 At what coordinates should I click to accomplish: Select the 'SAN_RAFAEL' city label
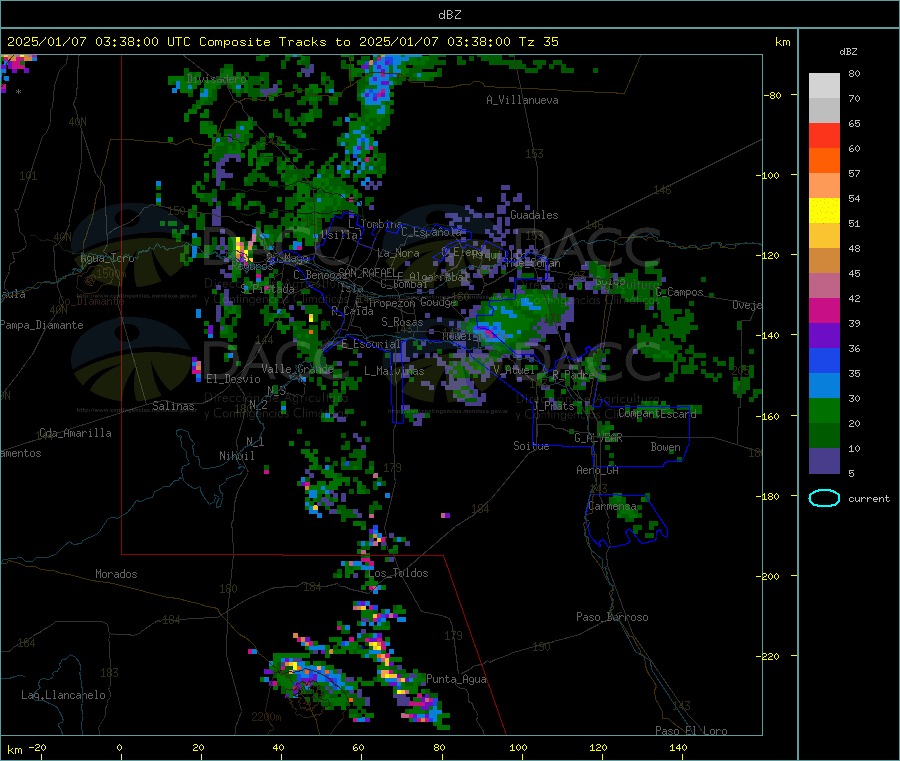pos(367,272)
